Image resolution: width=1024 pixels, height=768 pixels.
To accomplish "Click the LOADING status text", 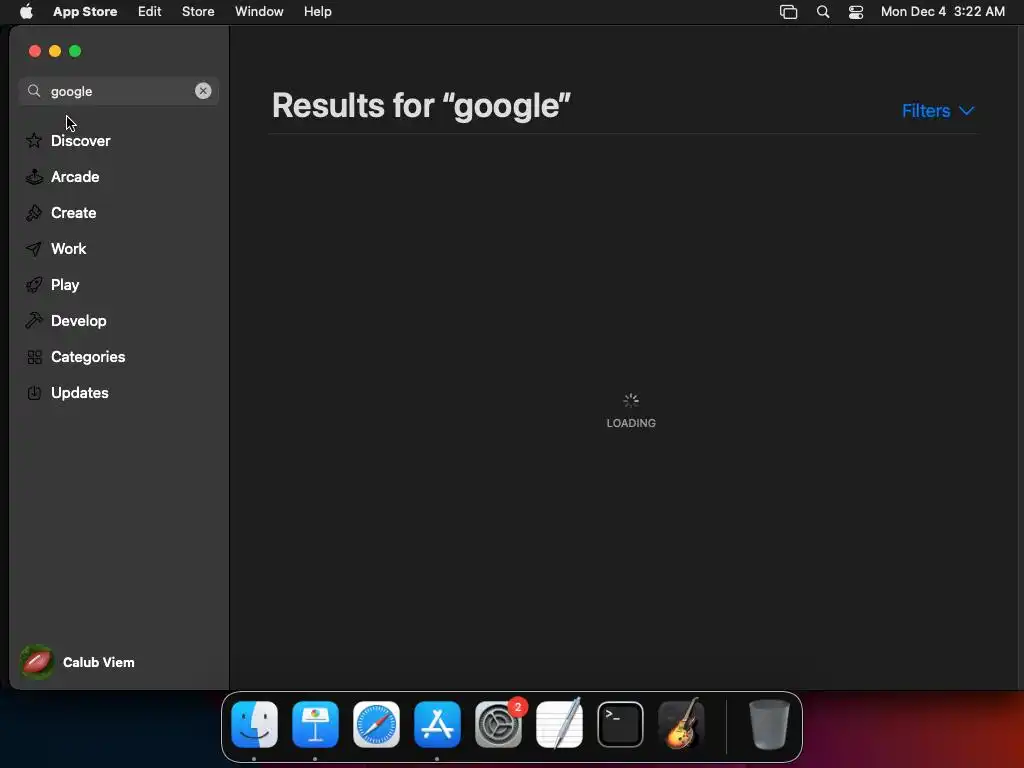I will pos(631,423).
